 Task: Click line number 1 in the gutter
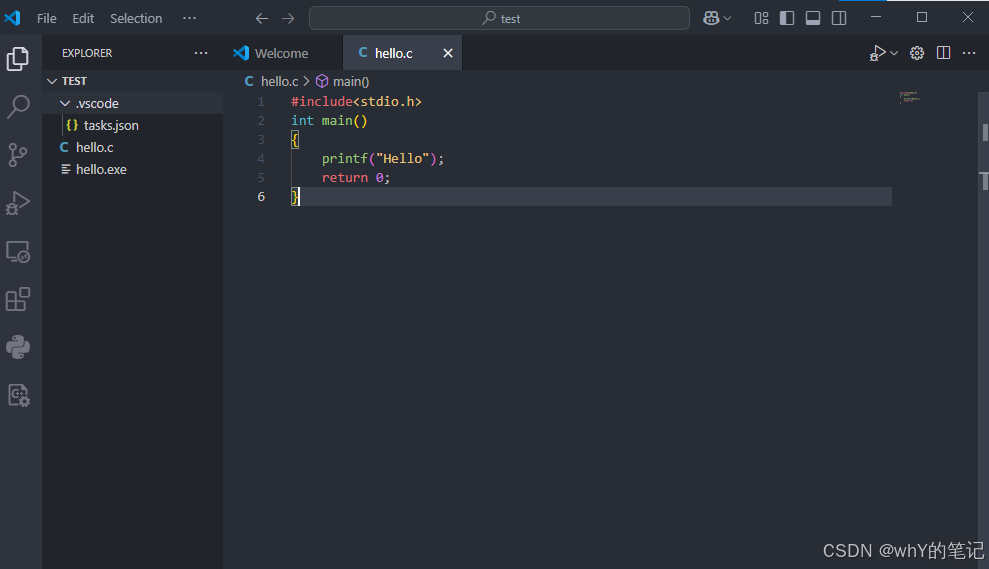[260, 102]
